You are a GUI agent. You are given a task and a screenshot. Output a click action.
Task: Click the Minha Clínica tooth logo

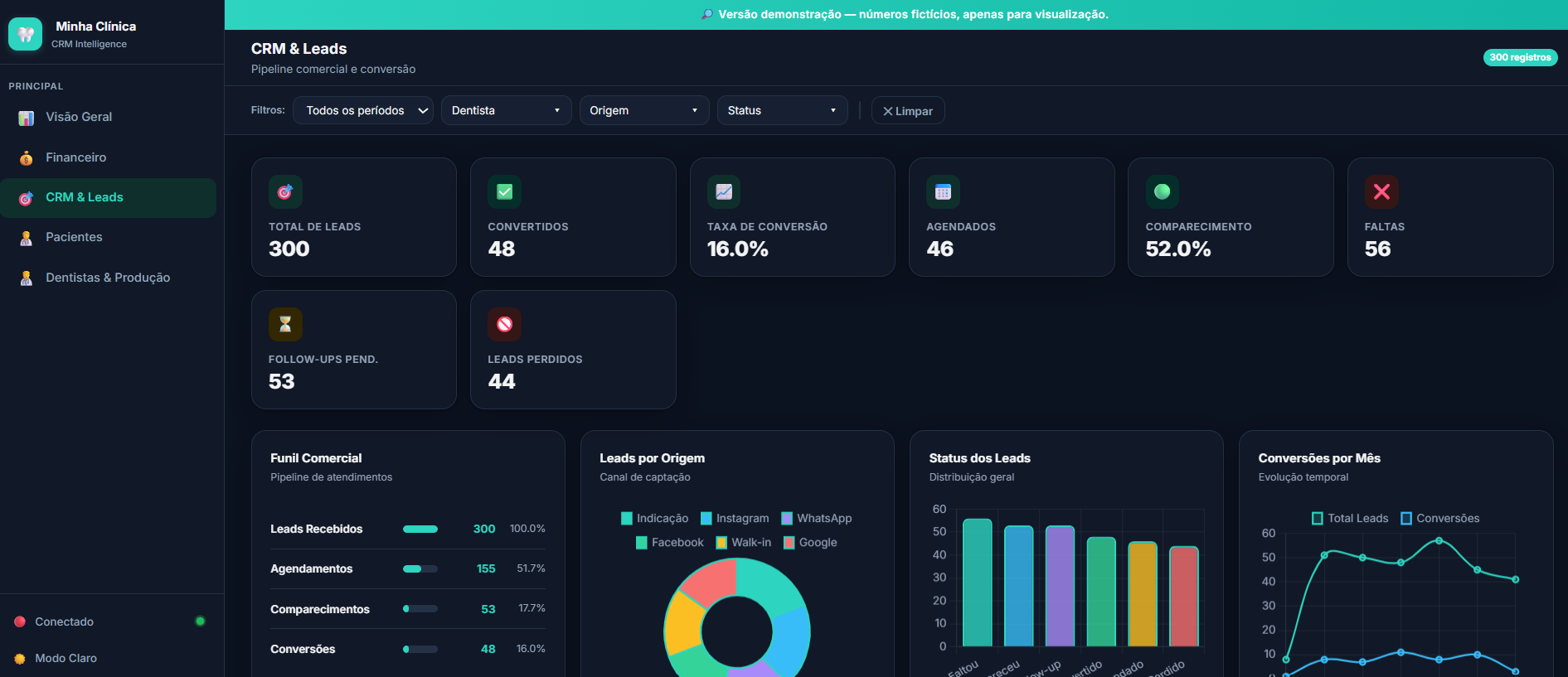pos(25,34)
